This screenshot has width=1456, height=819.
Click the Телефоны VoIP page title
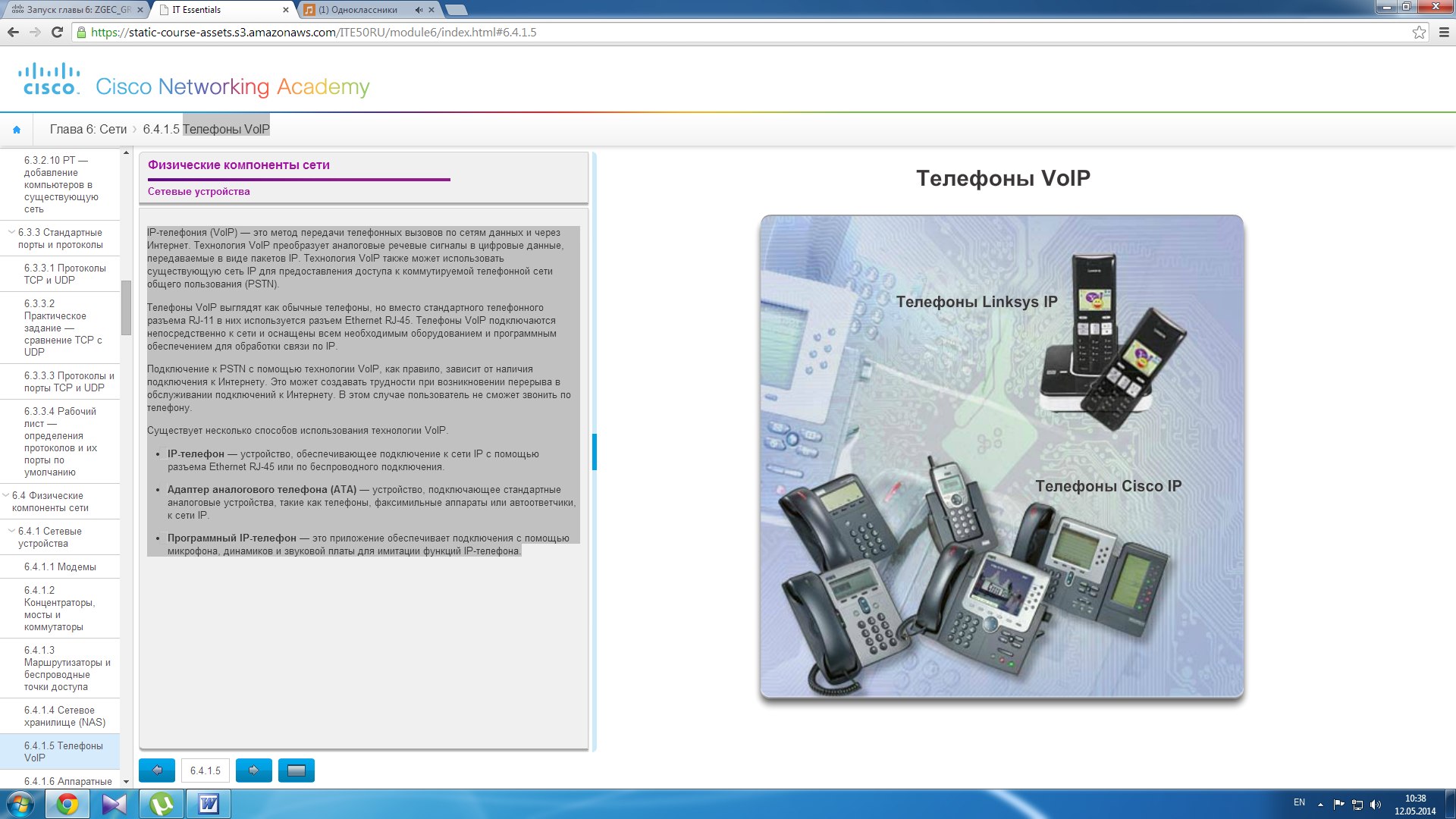[1003, 178]
